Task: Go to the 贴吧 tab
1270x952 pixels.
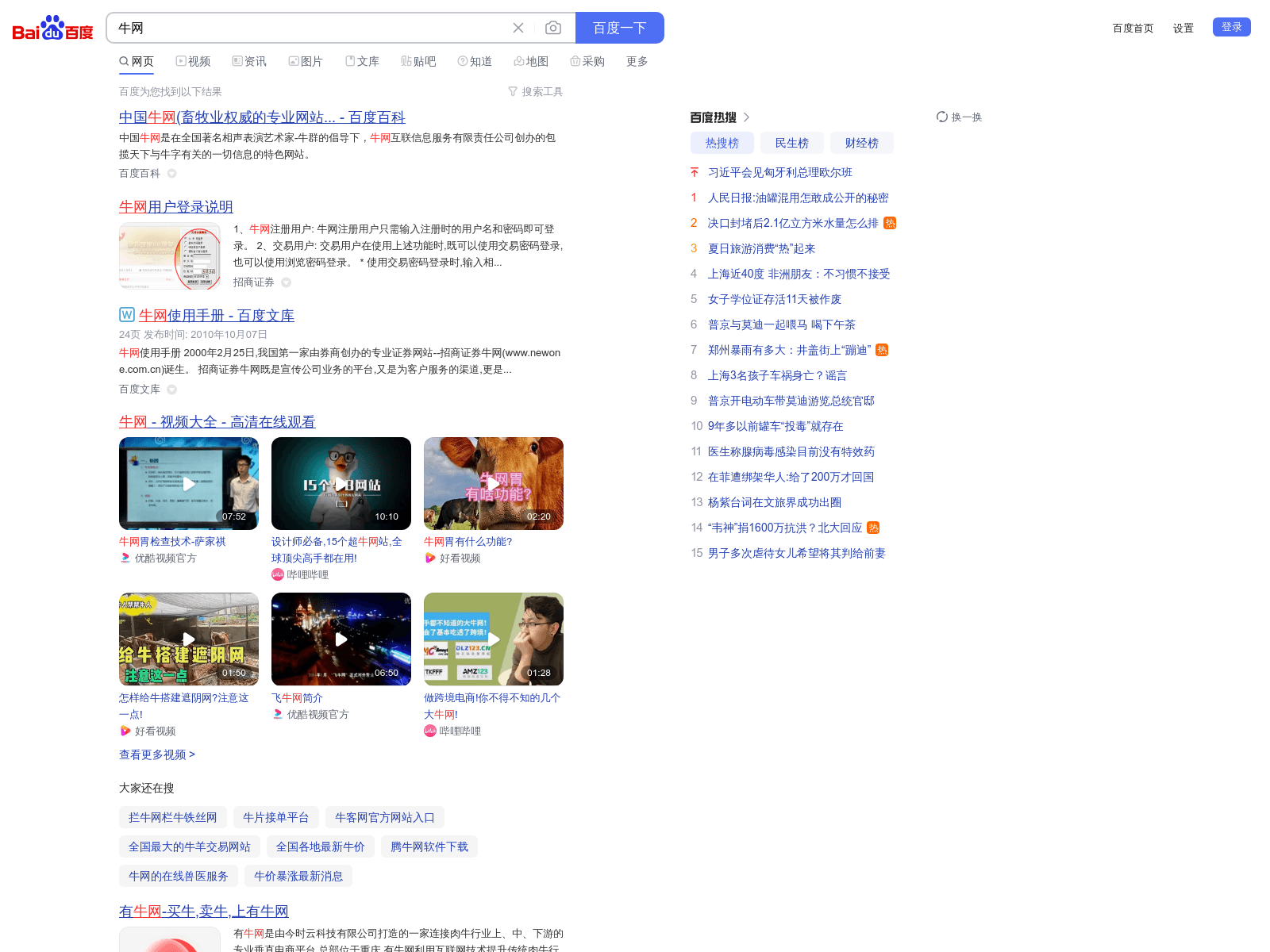Action: [418, 61]
